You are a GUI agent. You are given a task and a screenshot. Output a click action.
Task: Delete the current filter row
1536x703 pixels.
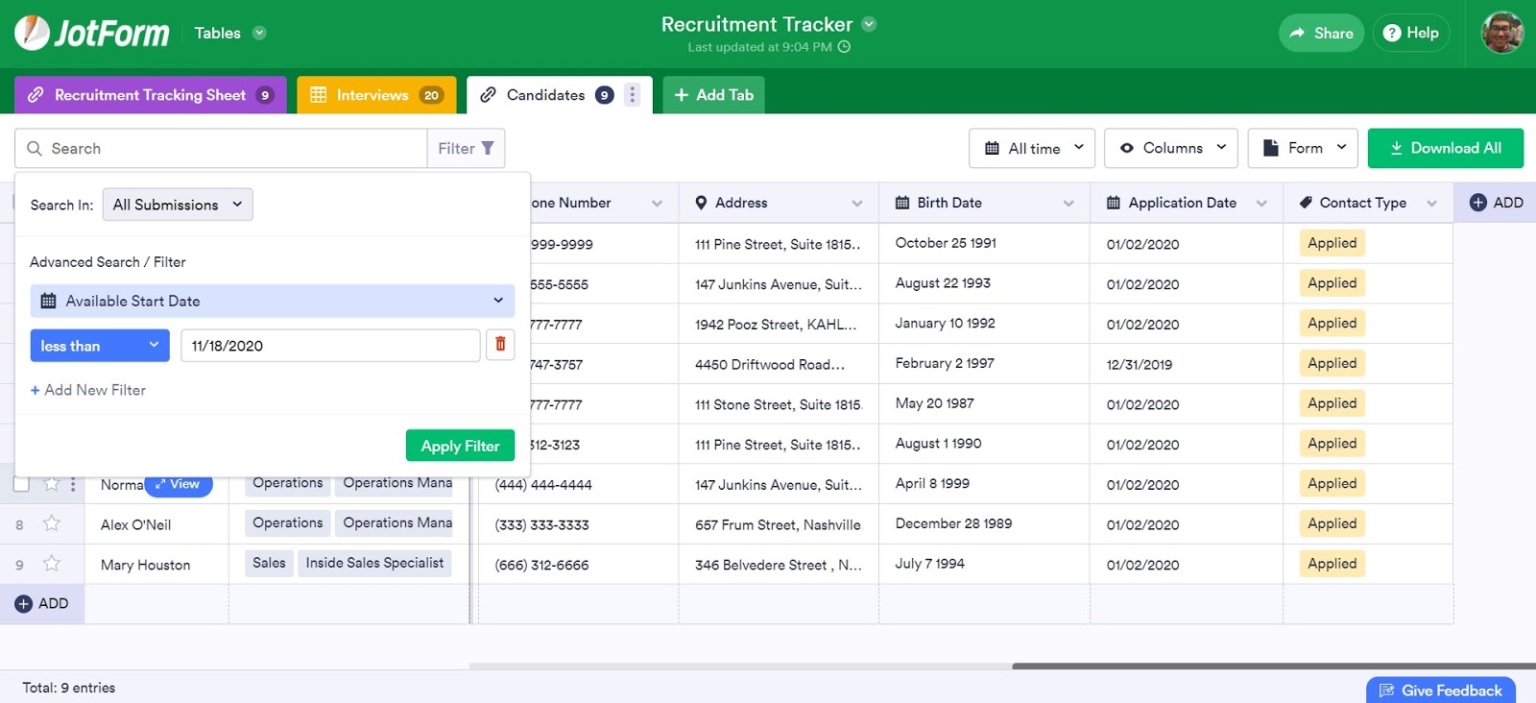click(x=500, y=345)
